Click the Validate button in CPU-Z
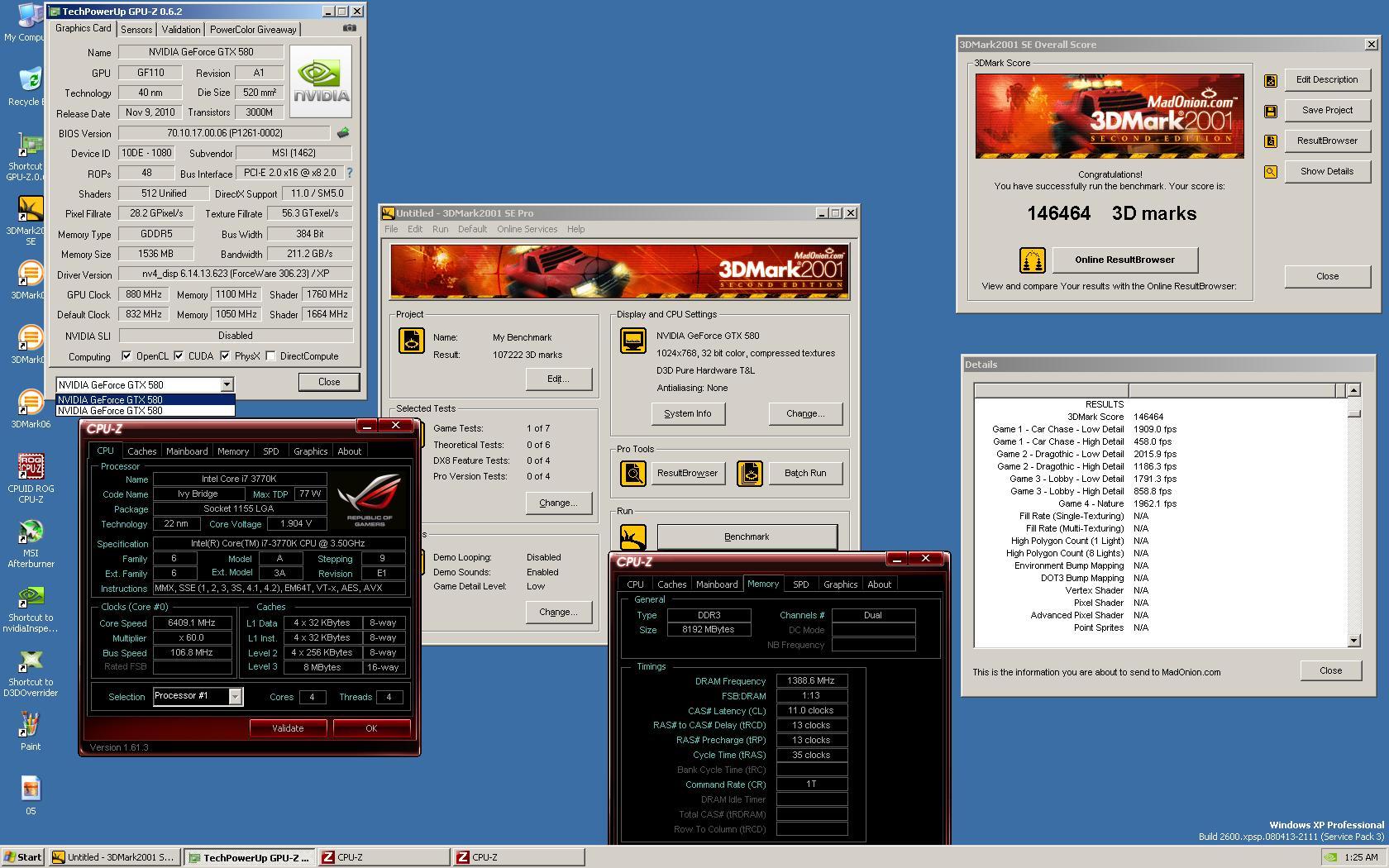 tap(288, 728)
